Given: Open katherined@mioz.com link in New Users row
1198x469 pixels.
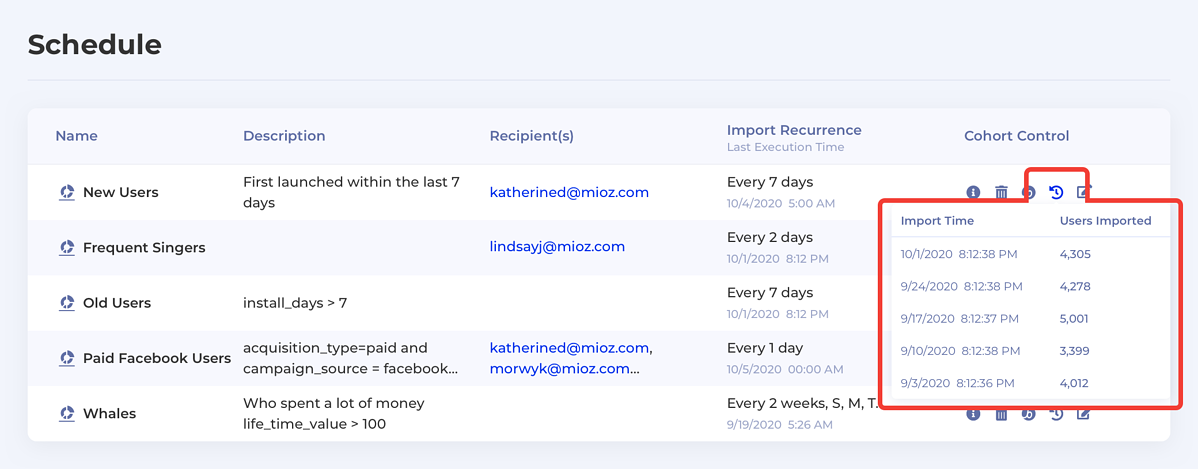Looking at the screenshot, I should click(569, 192).
